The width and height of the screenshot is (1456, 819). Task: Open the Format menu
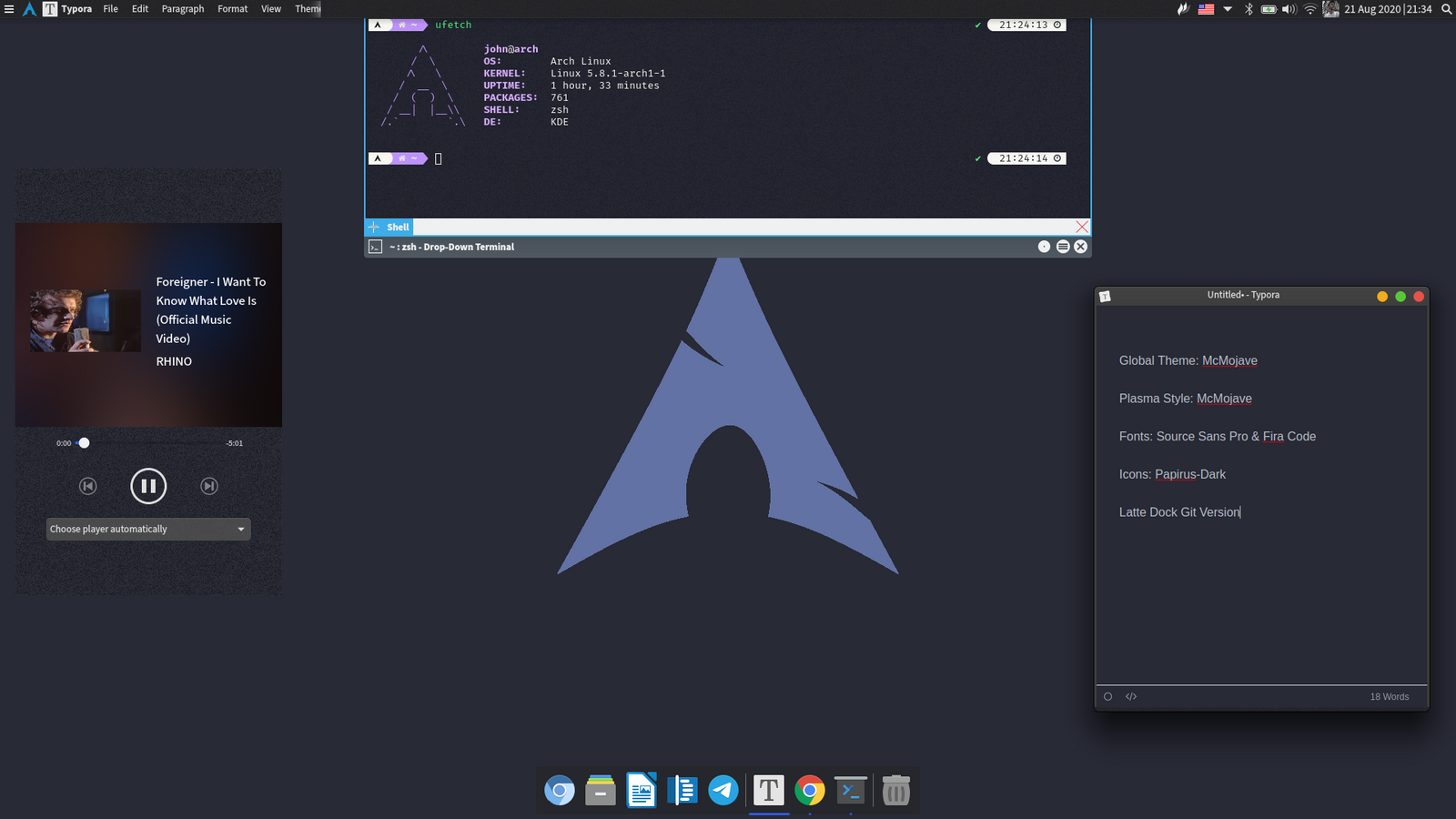(232, 9)
